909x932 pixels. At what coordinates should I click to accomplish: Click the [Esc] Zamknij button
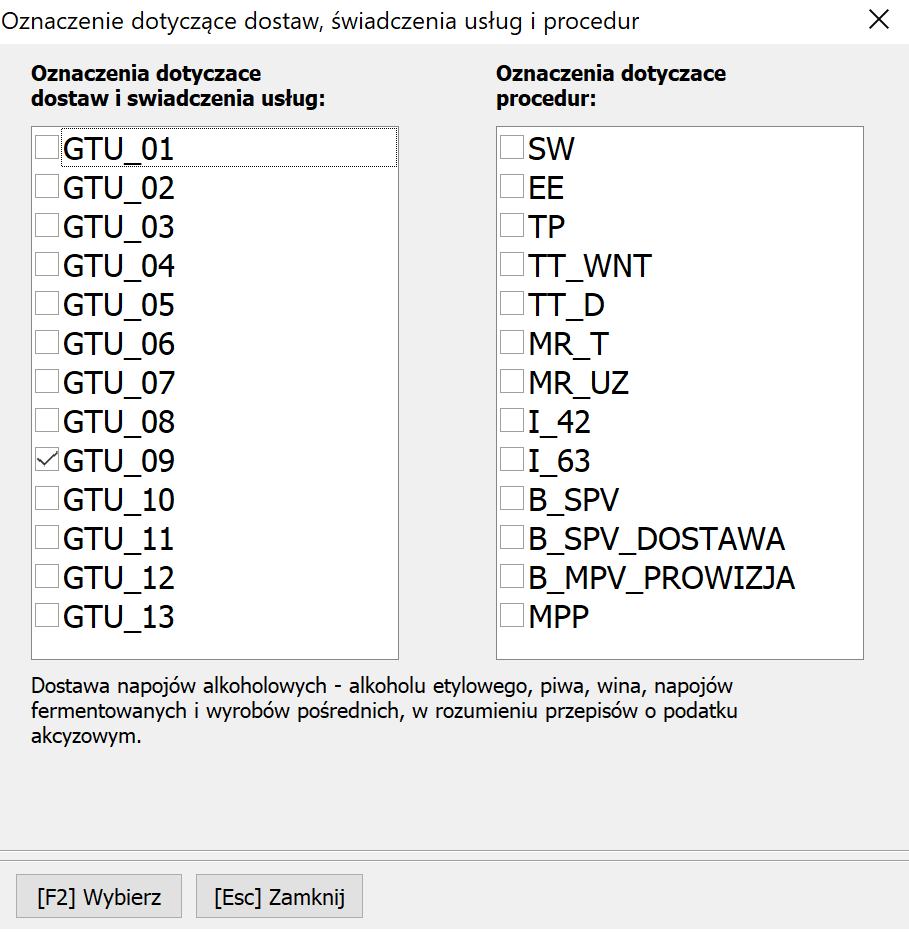pos(279,896)
